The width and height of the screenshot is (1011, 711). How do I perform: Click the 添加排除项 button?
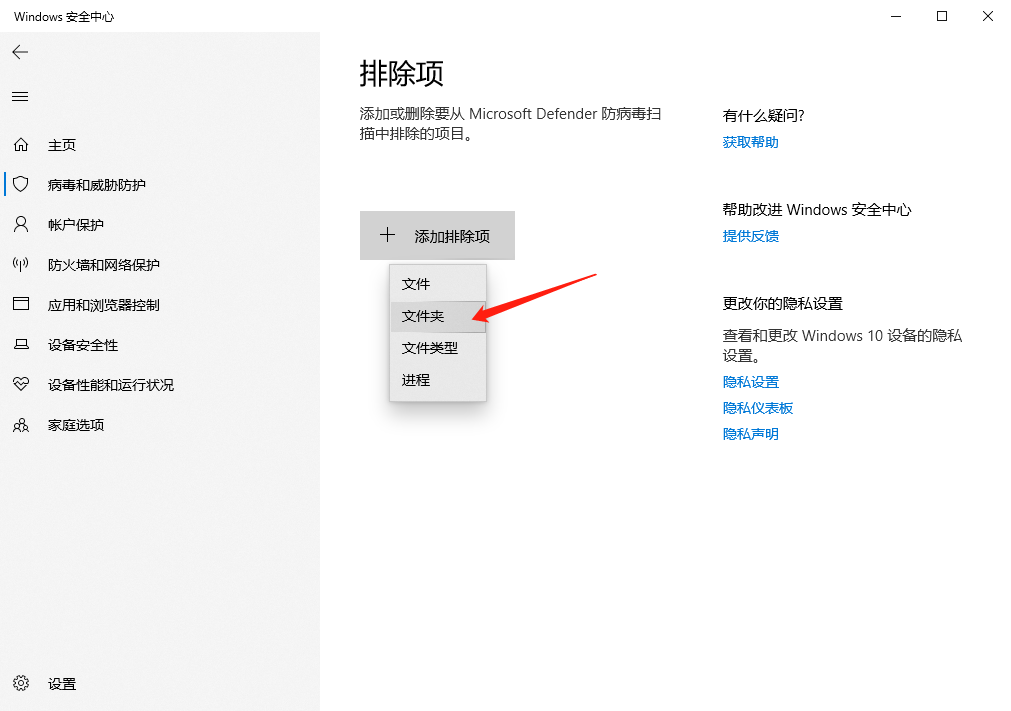coord(437,236)
